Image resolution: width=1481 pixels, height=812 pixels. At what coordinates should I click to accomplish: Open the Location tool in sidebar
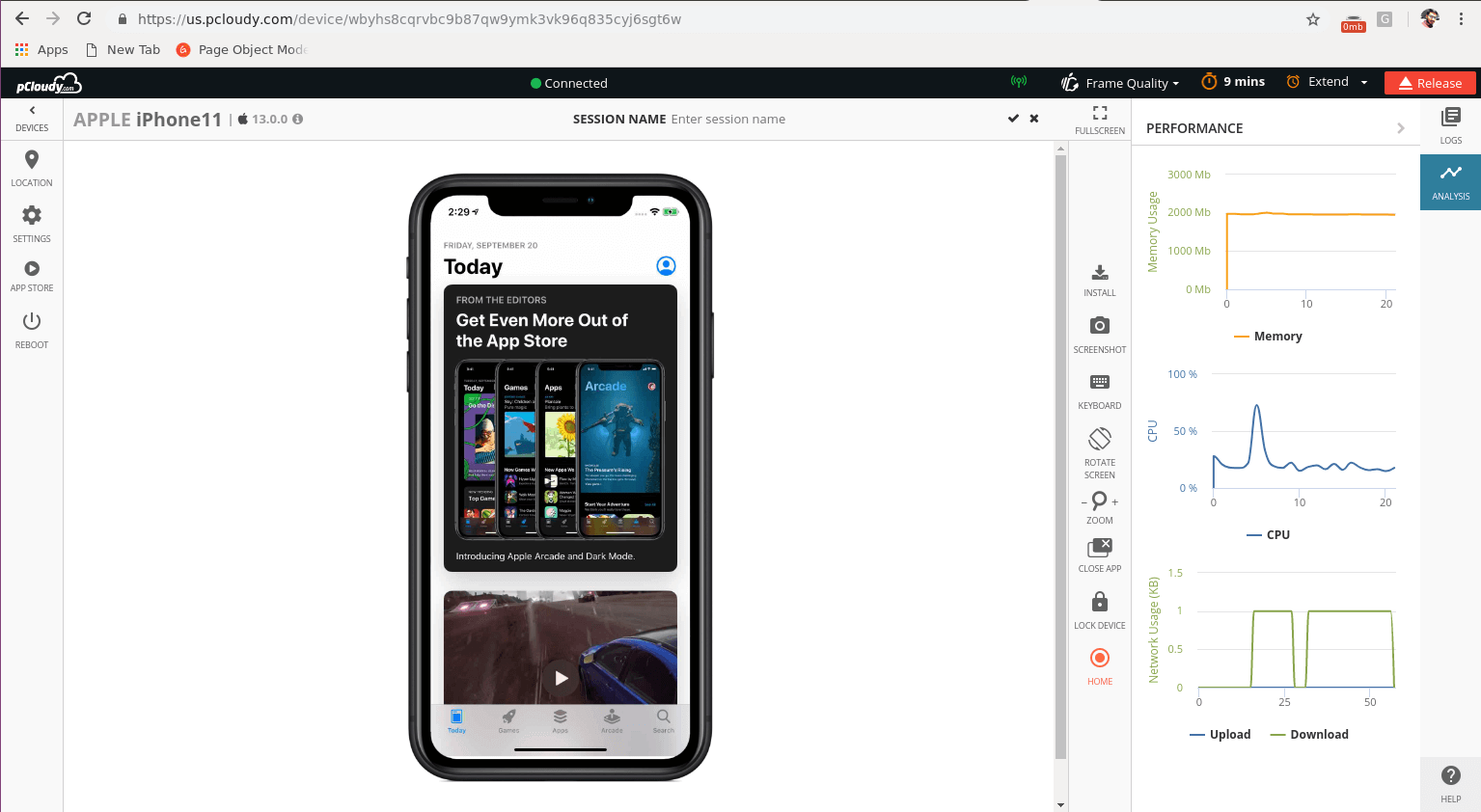pyautogui.click(x=32, y=168)
